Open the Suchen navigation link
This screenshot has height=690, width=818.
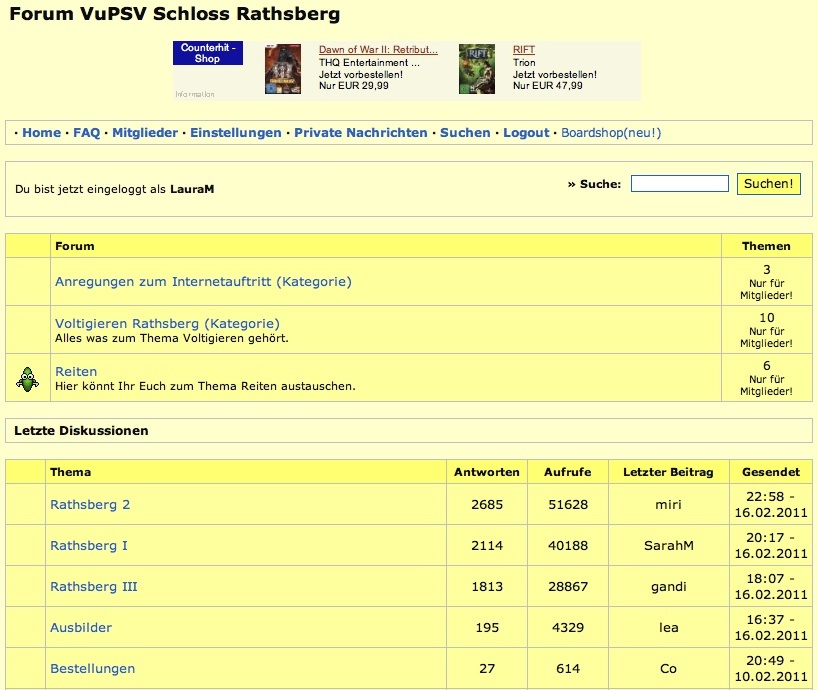click(x=465, y=132)
